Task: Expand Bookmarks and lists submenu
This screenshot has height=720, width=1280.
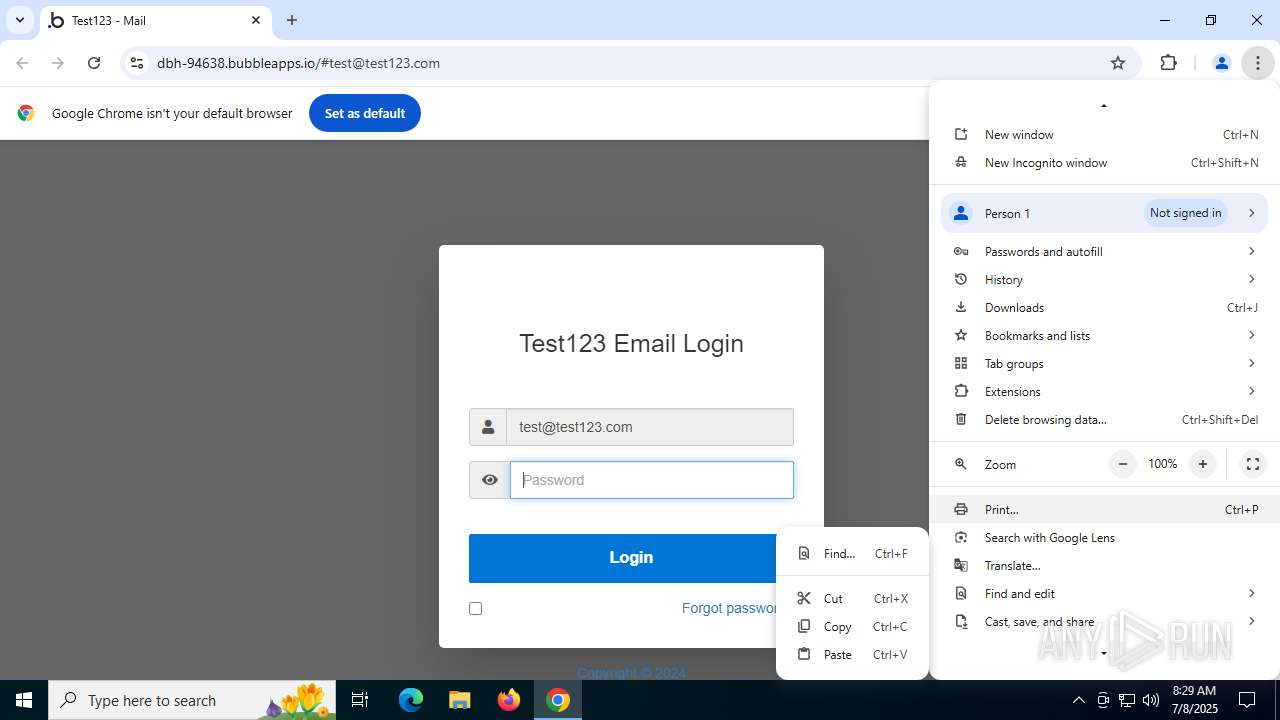Action: point(1105,335)
